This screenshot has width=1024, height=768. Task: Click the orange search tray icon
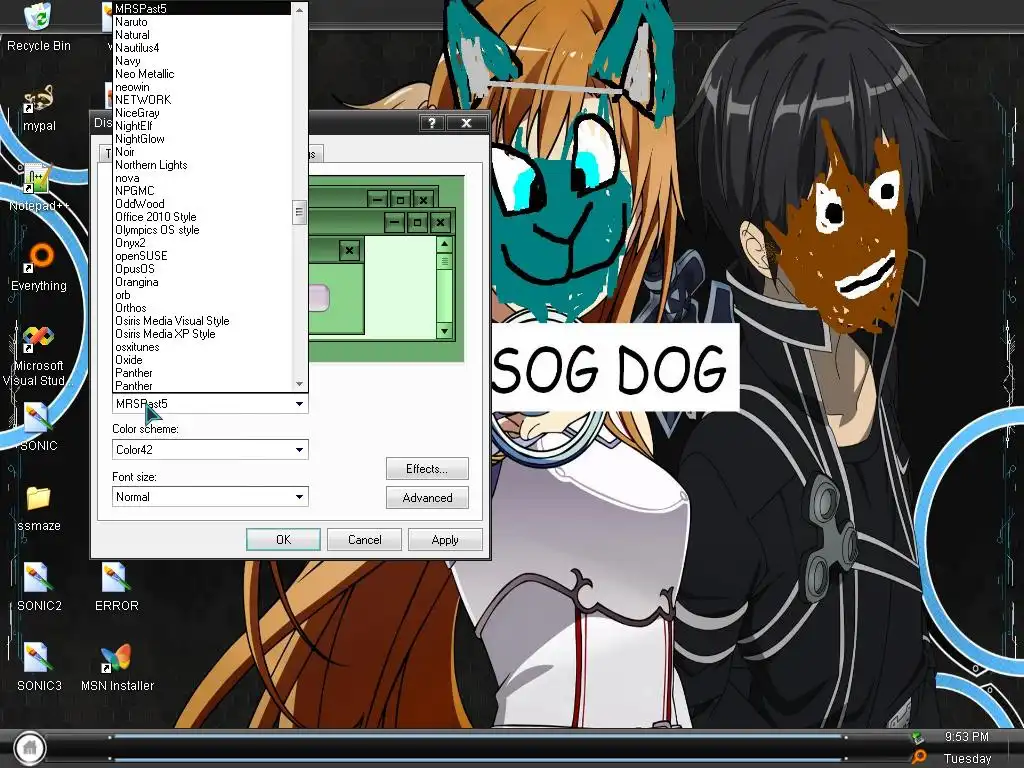[x=920, y=757]
